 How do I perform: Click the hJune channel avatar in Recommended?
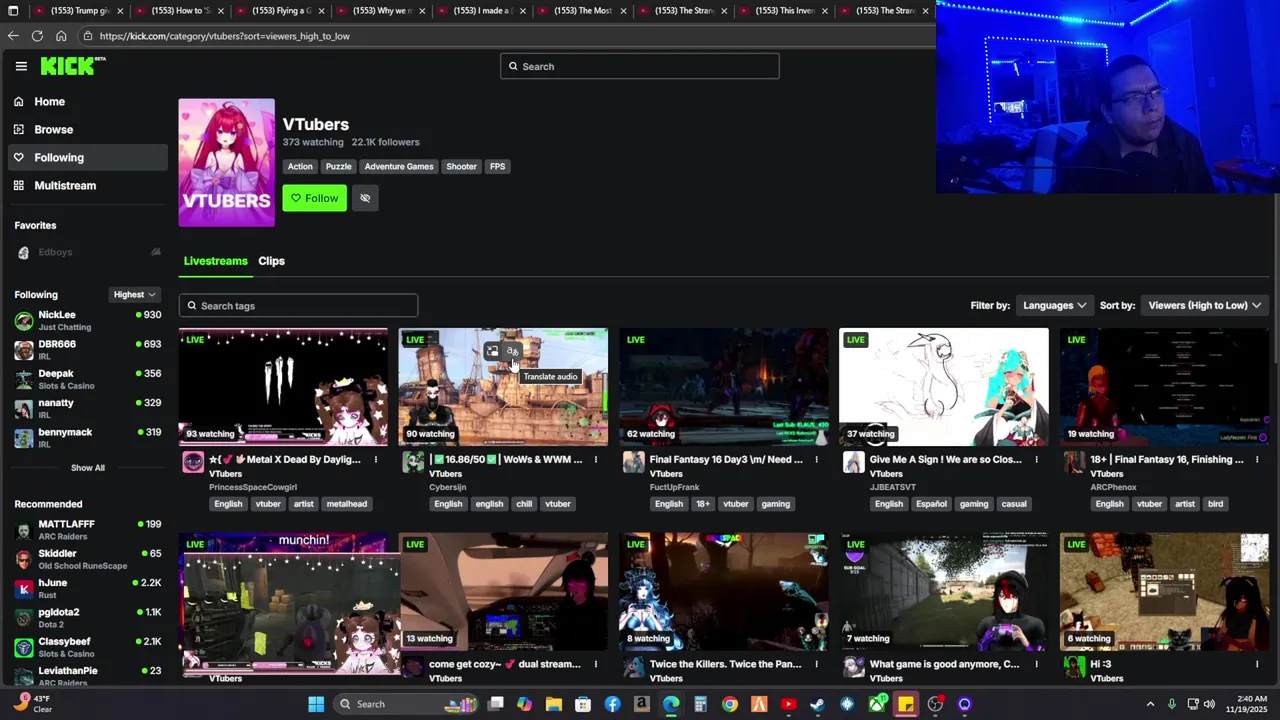point(24,589)
